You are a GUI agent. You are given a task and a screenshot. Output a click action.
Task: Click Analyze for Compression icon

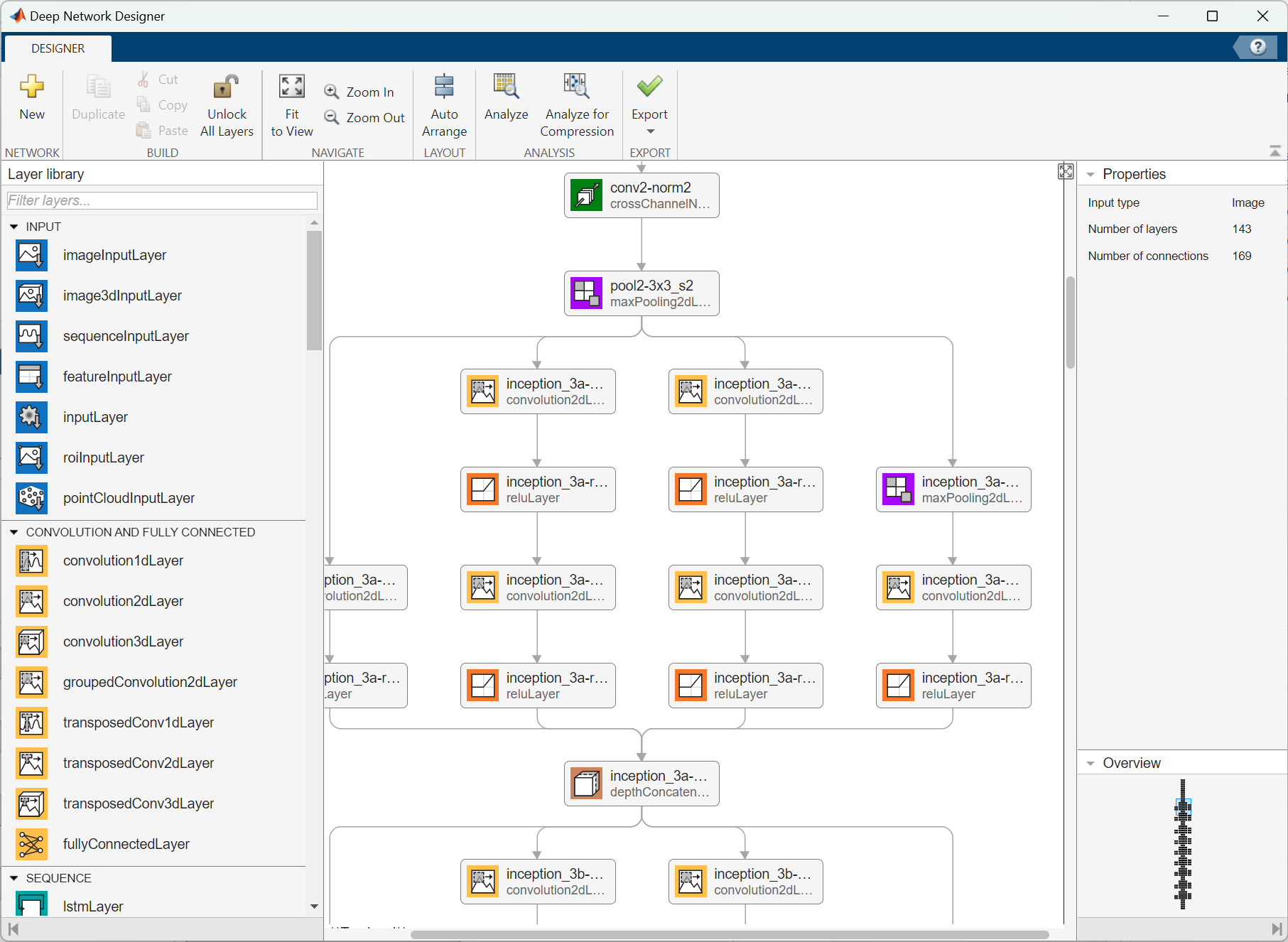(x=576, y=87)
